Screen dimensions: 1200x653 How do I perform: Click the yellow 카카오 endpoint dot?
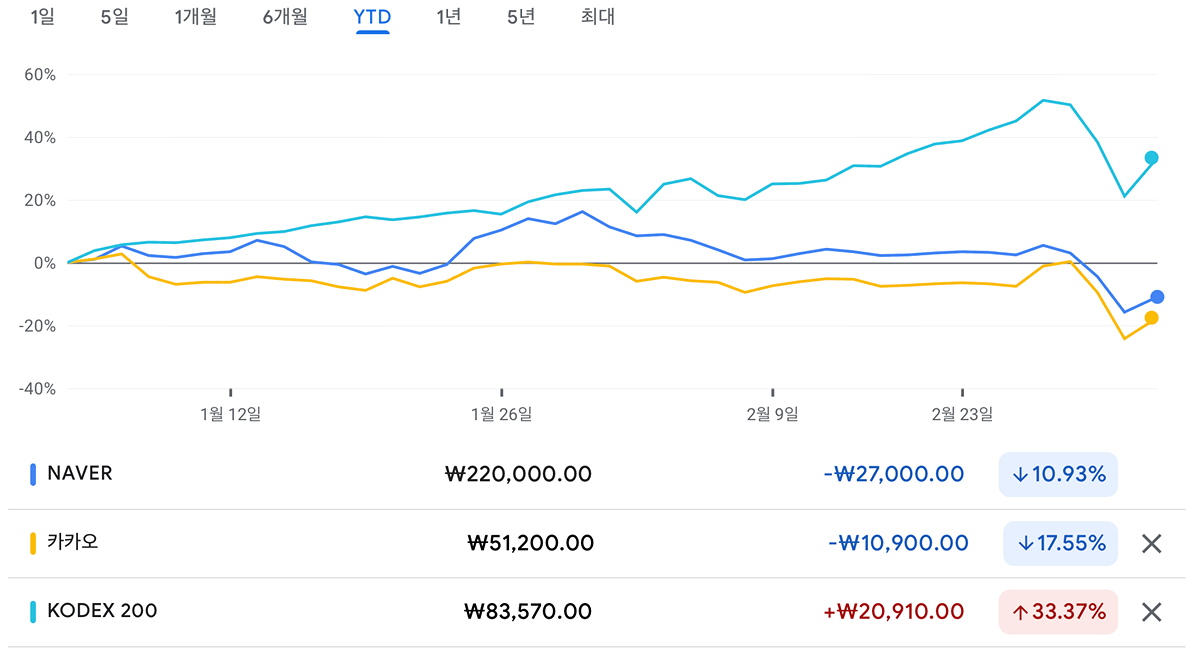click(1151, 318)
